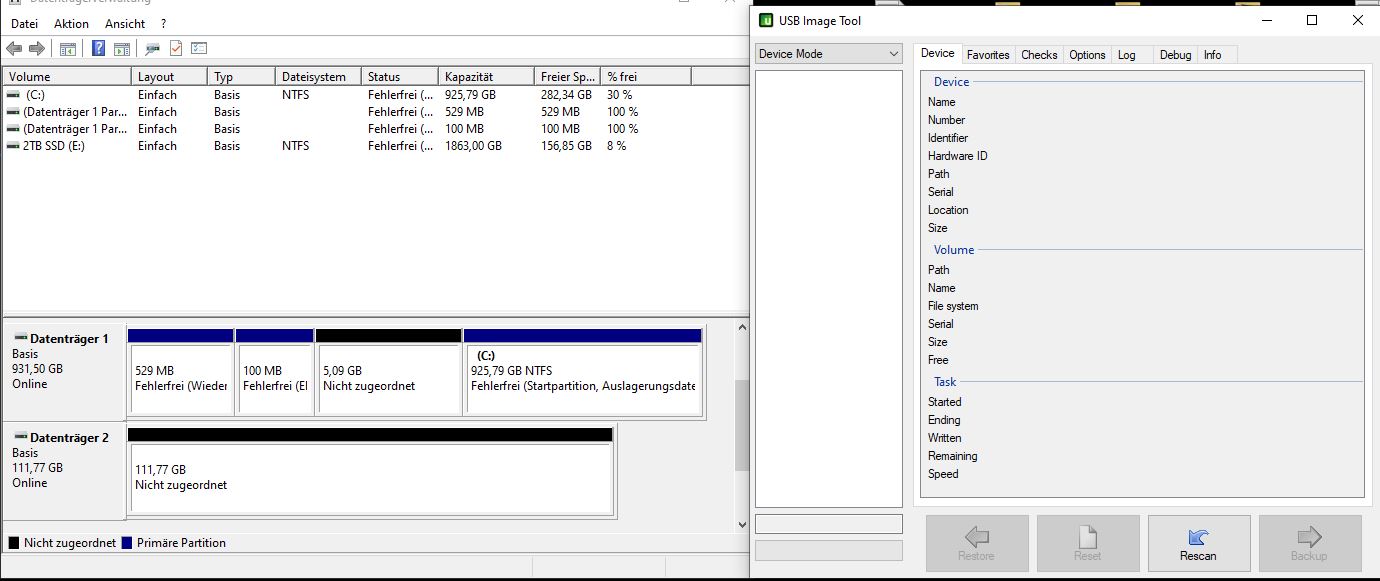Sort by the % frei column header

point(645,77)
